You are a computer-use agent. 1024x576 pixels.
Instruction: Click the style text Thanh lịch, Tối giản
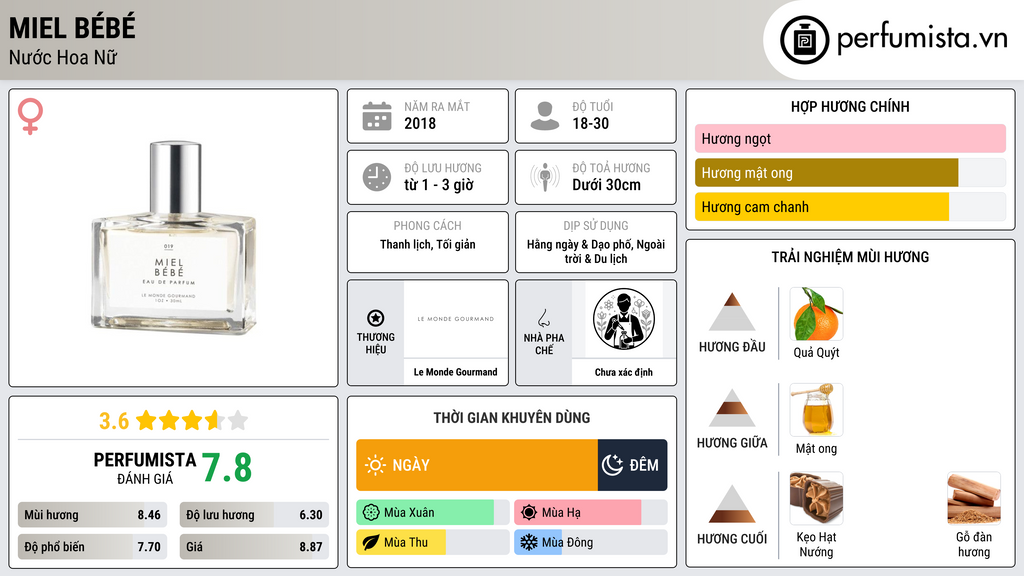(x=428, y=244)
